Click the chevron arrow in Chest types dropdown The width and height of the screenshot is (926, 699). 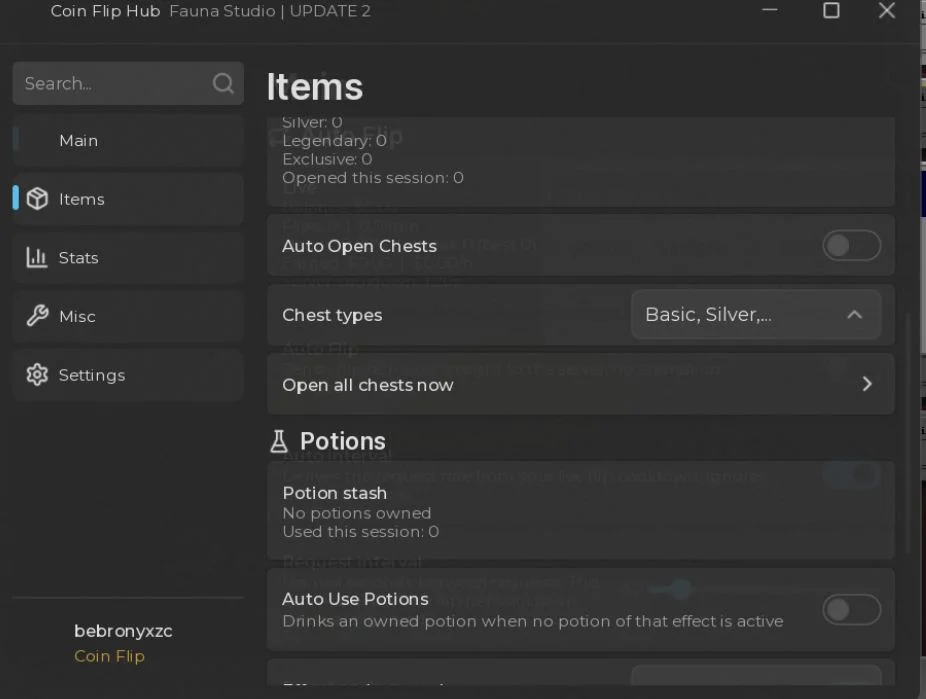[x=854, y=315]
